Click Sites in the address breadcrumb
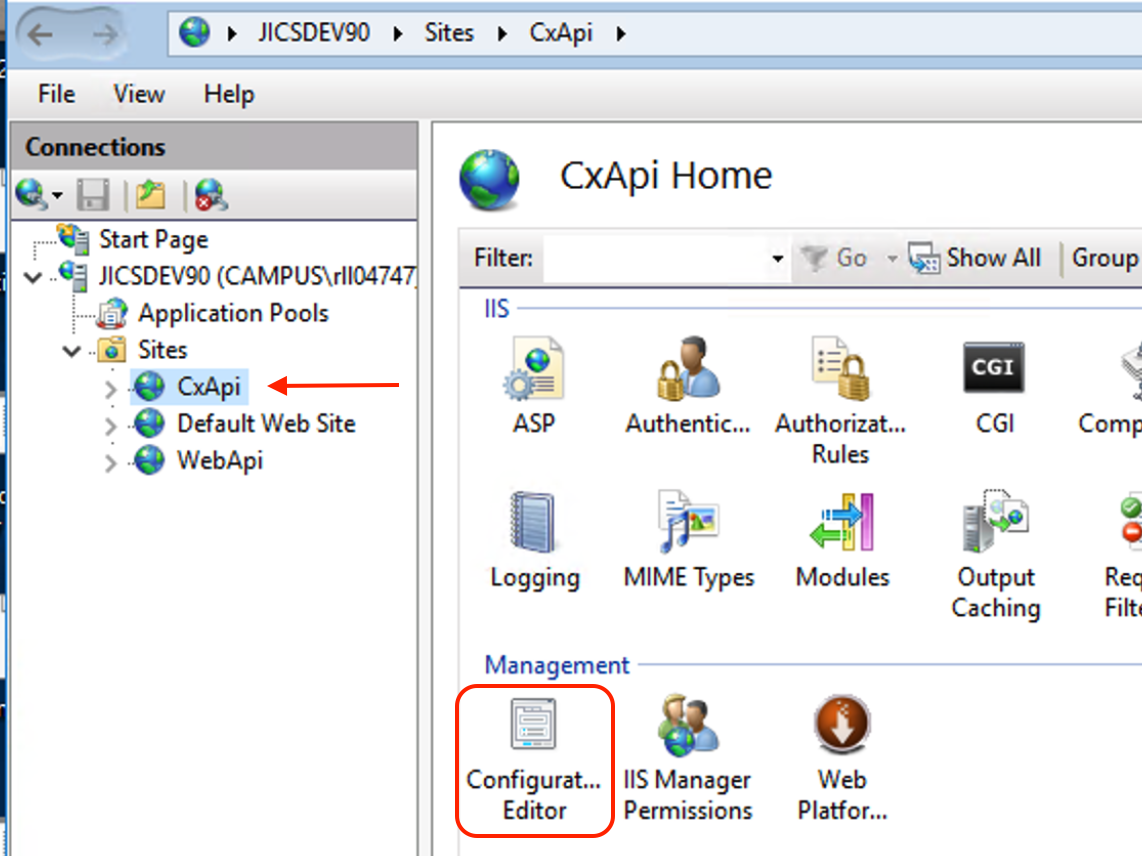This screenshot has width=1142, height=856. pos(449,33)
